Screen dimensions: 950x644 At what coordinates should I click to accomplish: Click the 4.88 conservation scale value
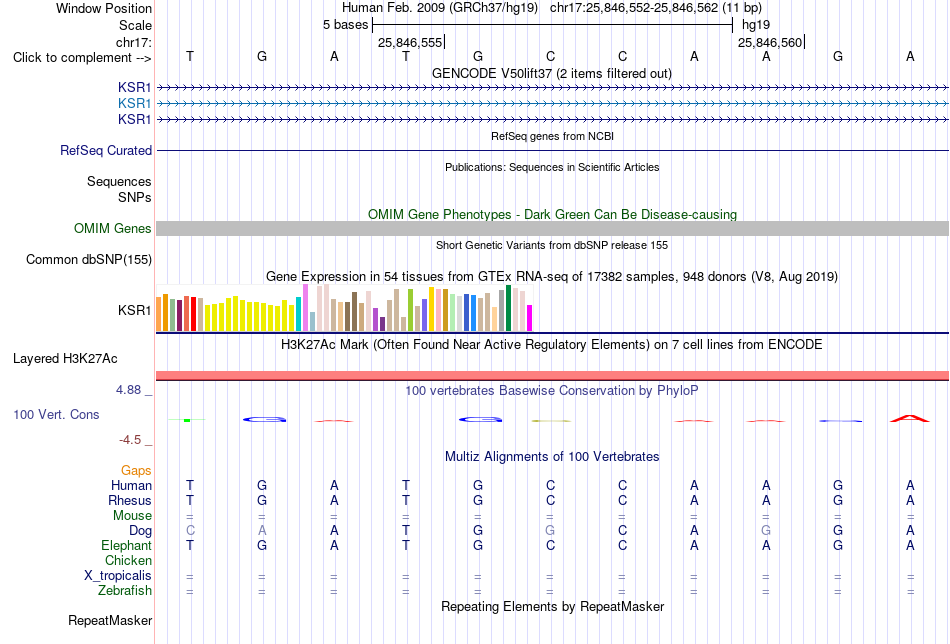pyautogui.click(x=128, y=390)
